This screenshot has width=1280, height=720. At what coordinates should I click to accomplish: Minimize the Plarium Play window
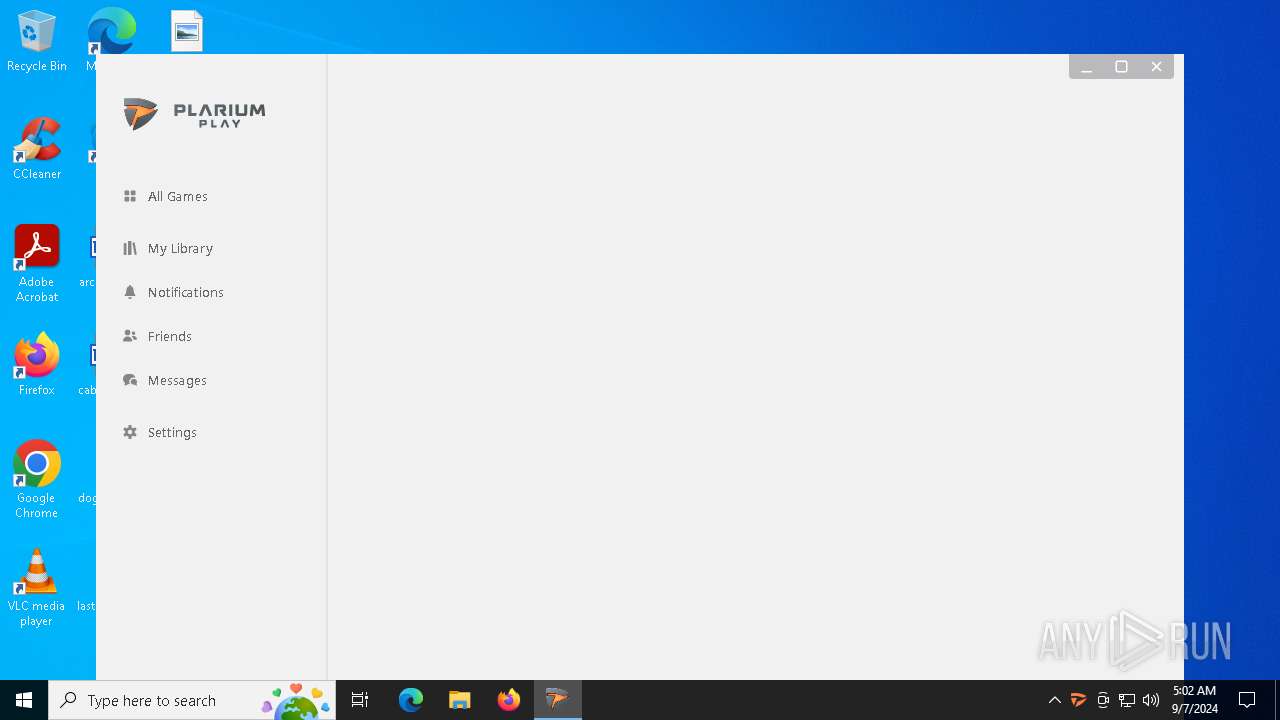click(1086, 67)
